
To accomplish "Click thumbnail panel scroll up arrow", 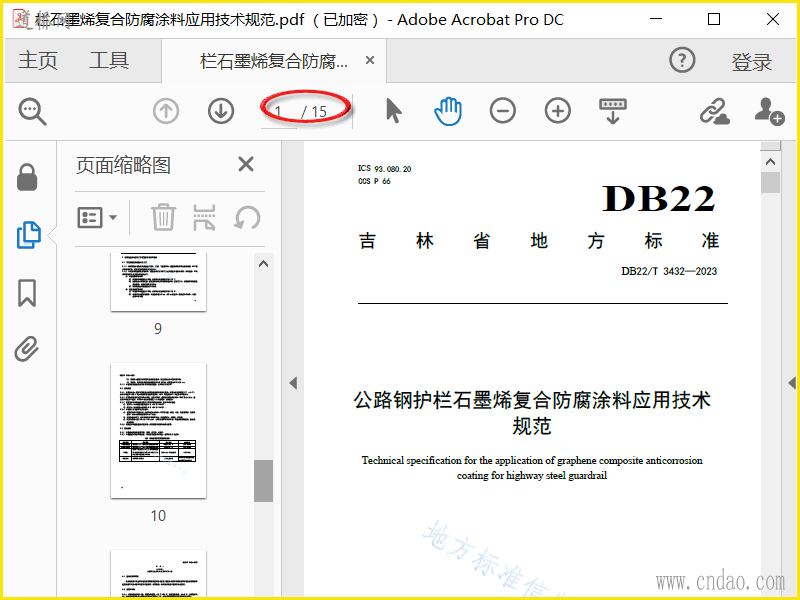I will click(263, 264).
